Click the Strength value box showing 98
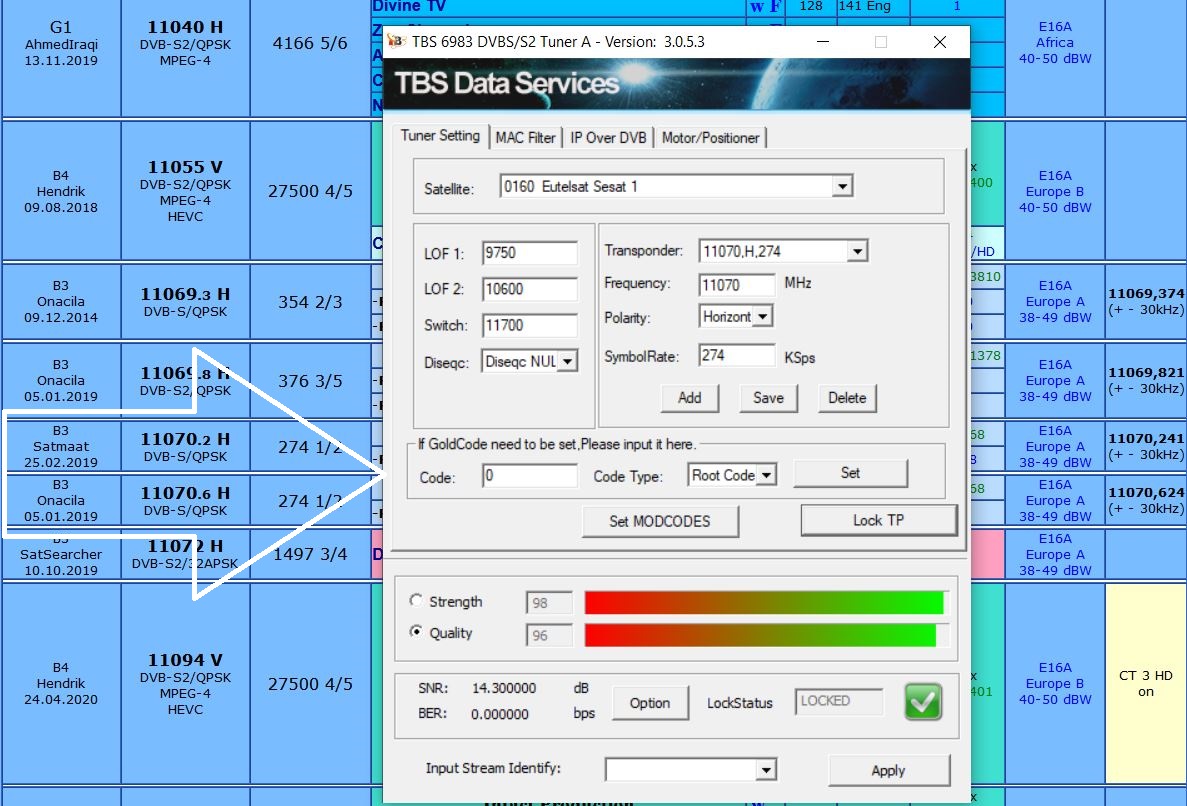This screenshot has height=806, width=1187. pos(550,603)
